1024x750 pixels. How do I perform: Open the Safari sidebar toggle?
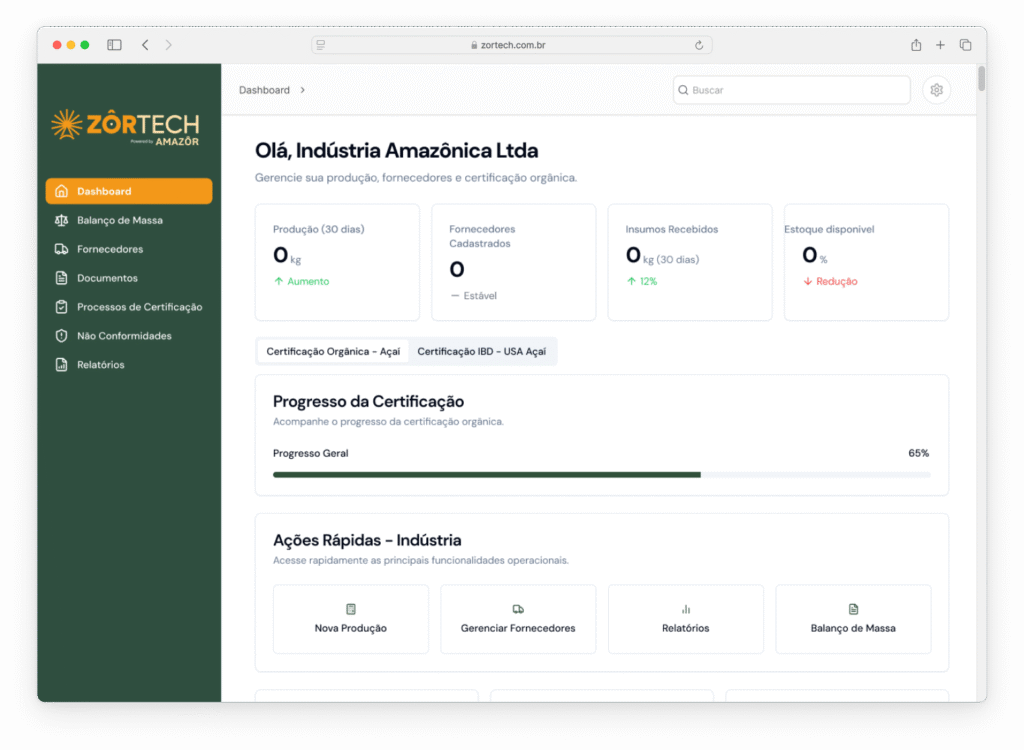114,45
